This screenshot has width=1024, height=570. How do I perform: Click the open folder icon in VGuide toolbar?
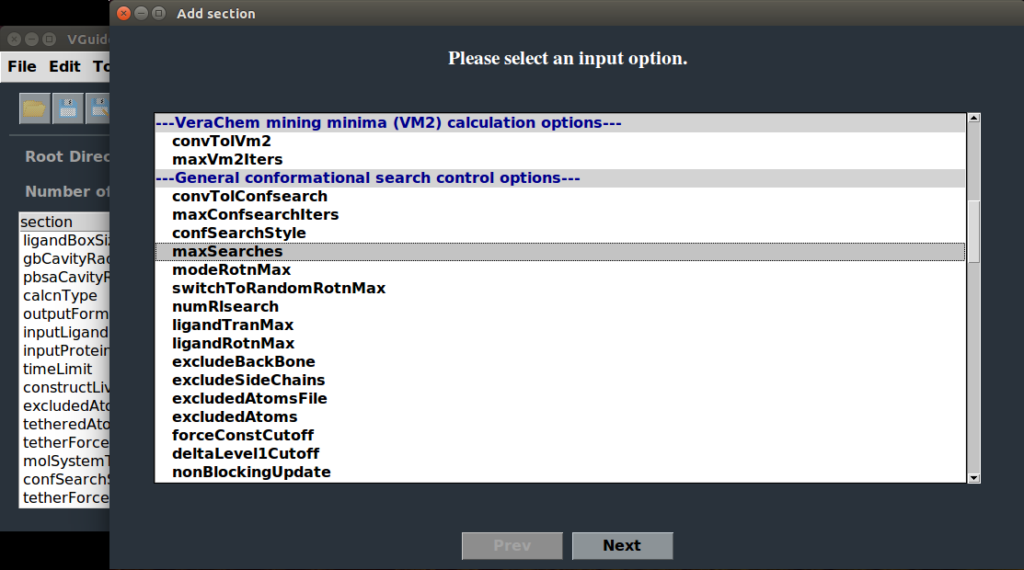34,108
